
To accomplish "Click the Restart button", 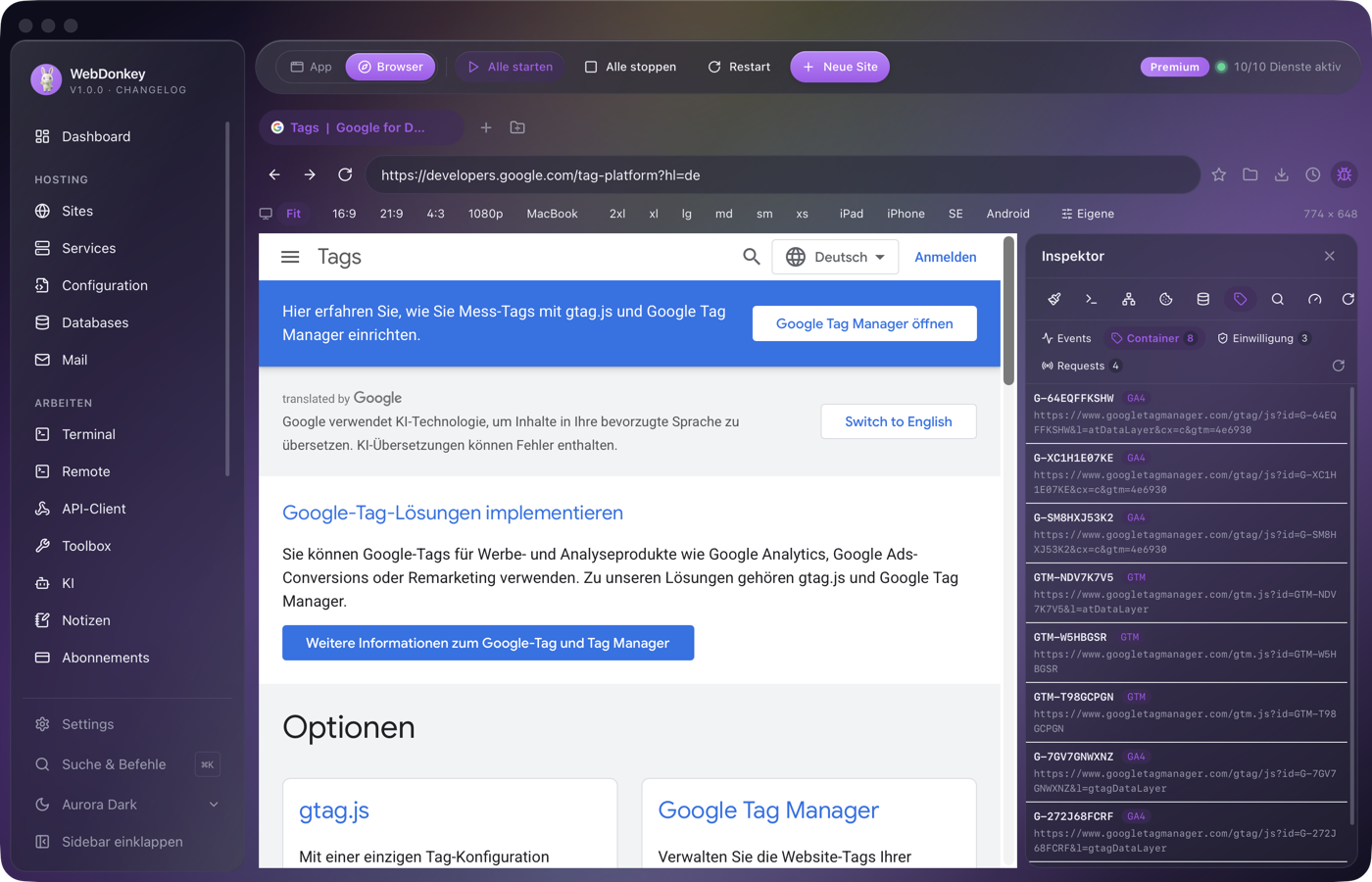I will click(739, 67).
